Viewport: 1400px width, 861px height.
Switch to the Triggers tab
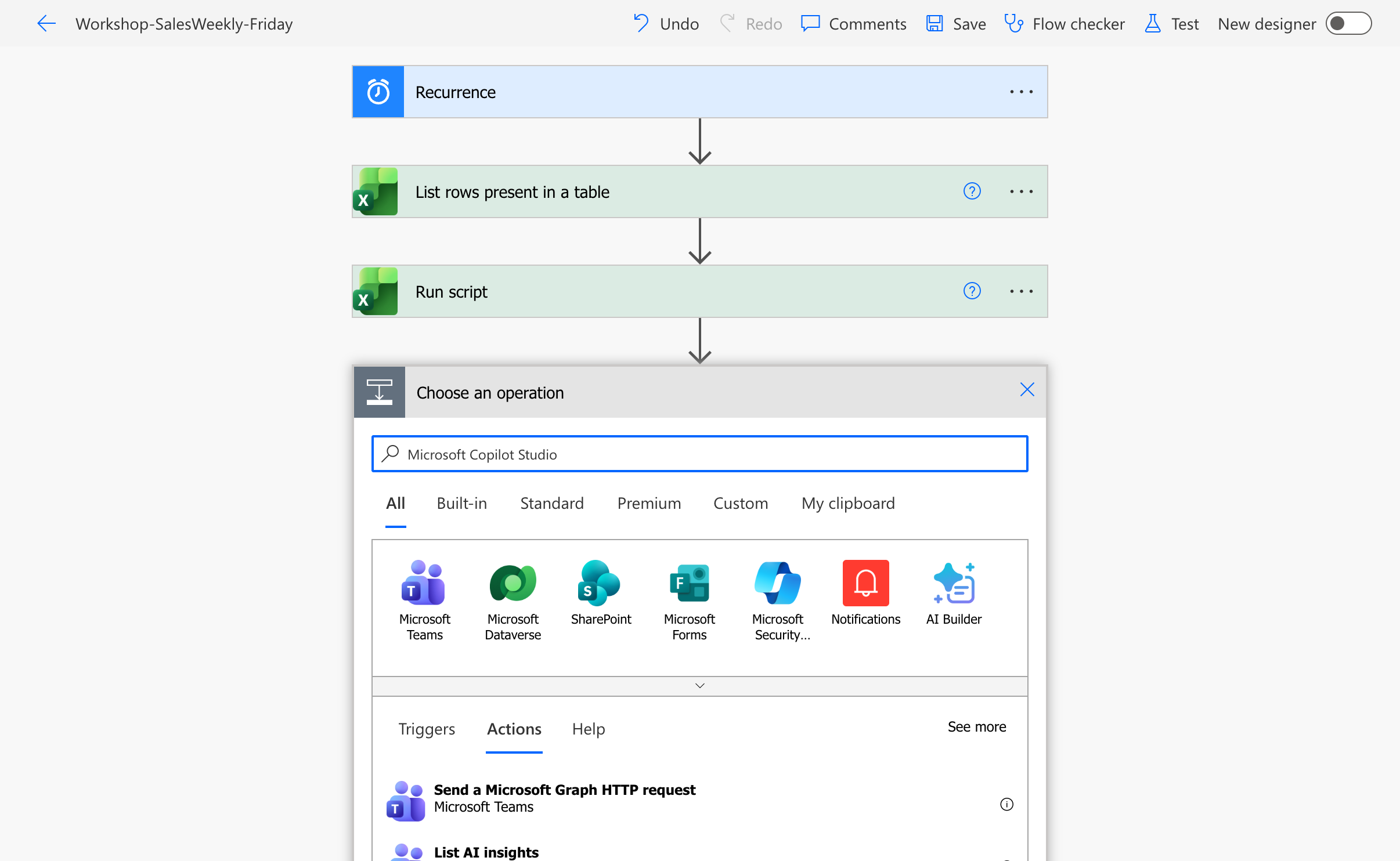[427, 729]
